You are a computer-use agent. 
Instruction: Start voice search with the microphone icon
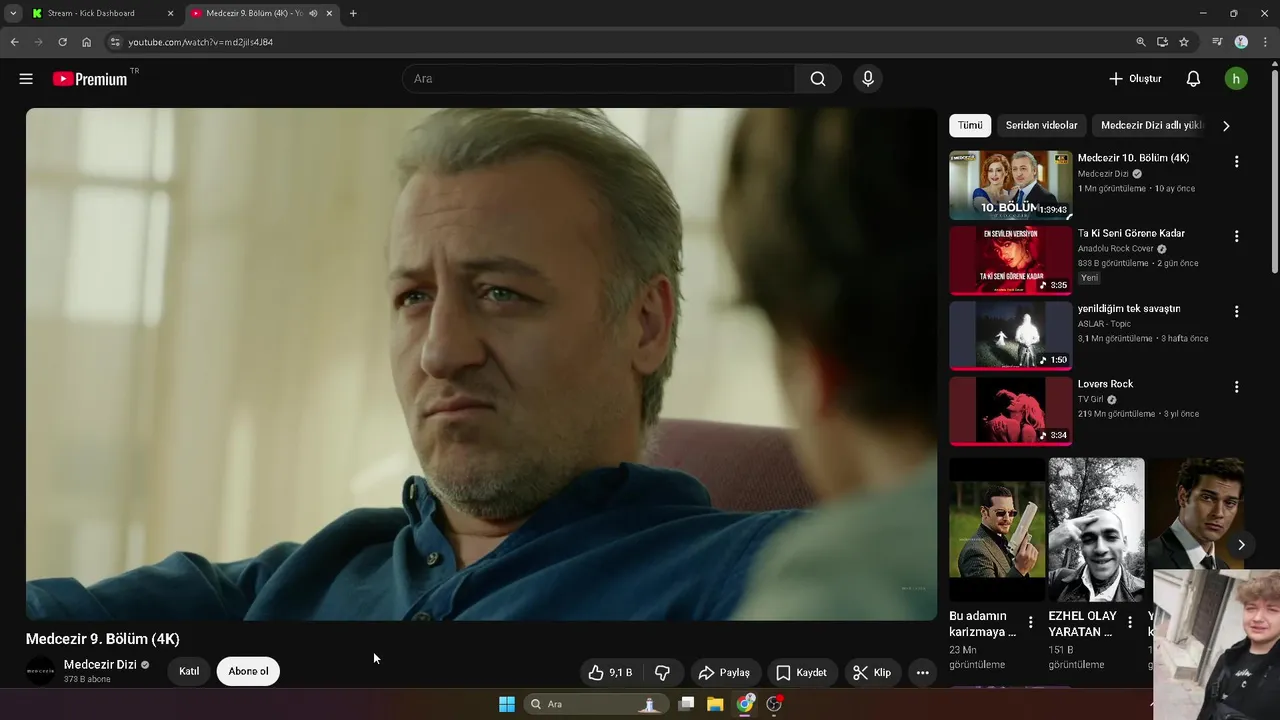(x=868, y=79)
